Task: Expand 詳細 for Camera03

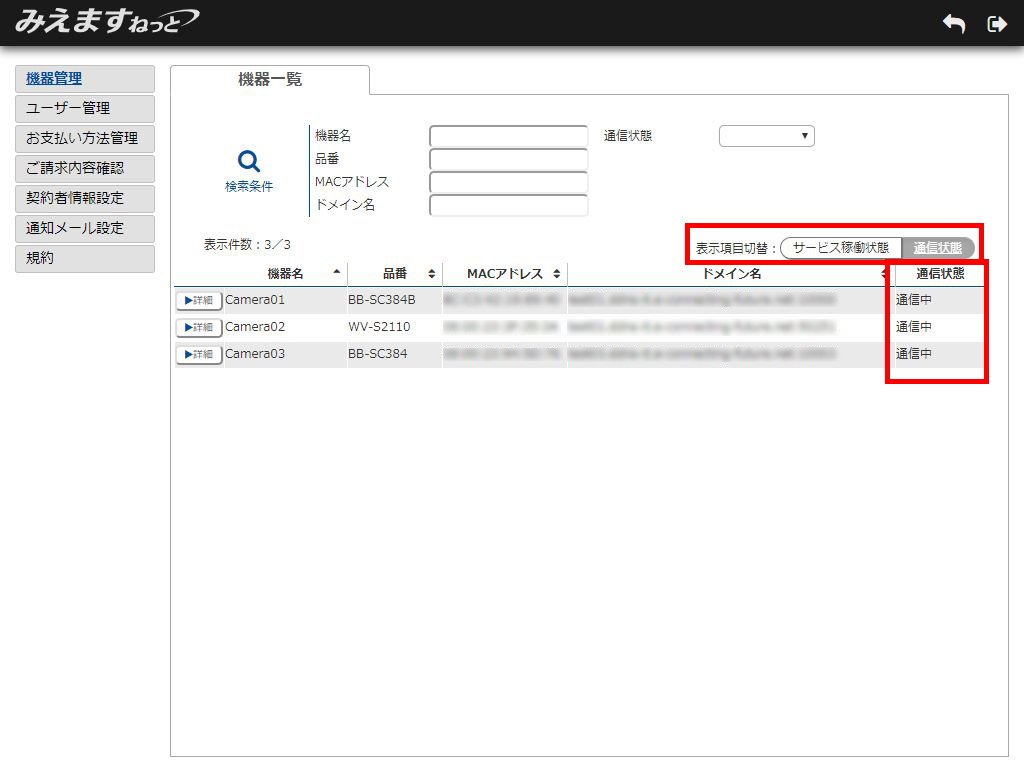Action: [x=198, y=354]
